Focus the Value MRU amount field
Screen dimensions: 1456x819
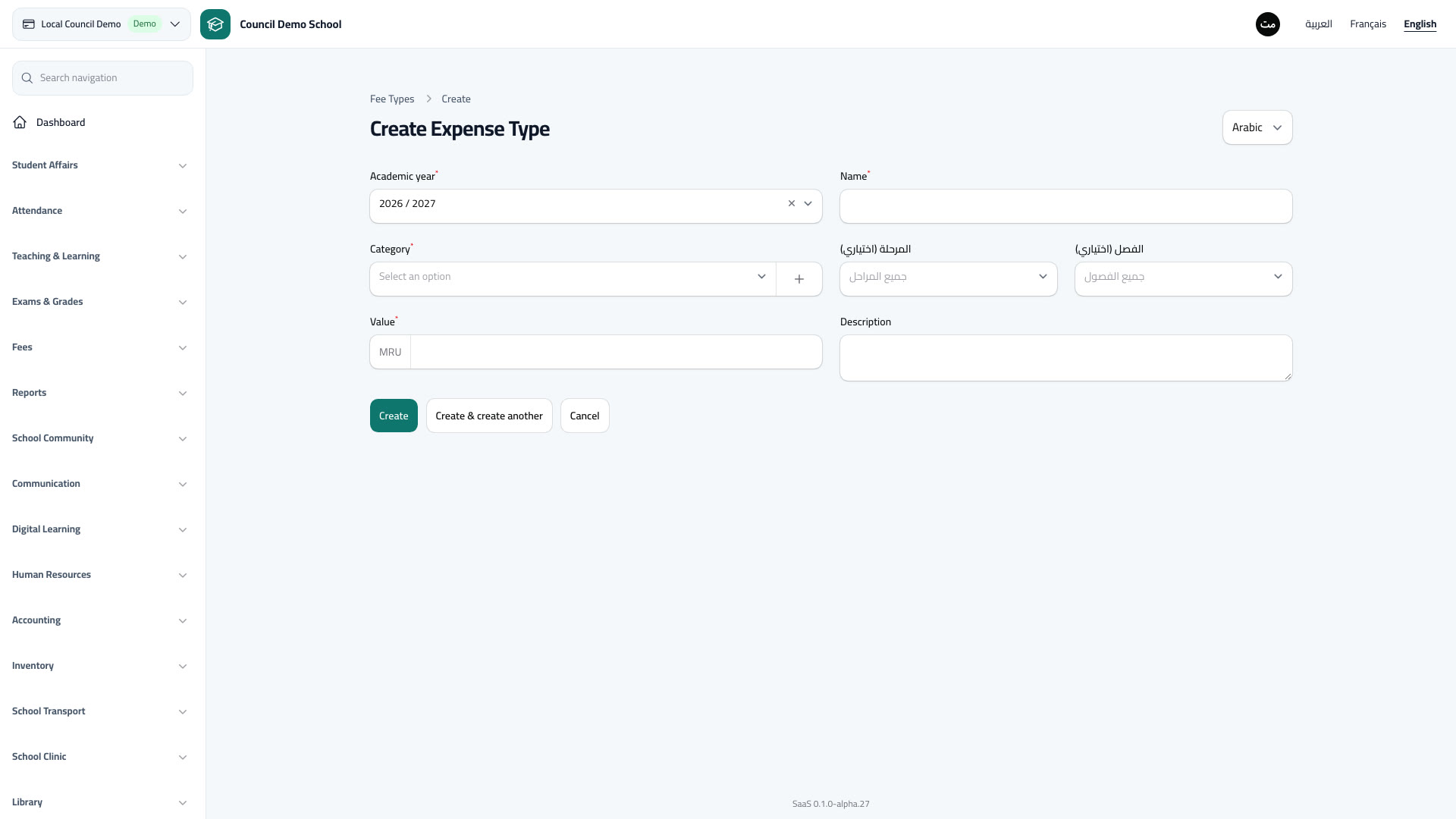[616, 352]
